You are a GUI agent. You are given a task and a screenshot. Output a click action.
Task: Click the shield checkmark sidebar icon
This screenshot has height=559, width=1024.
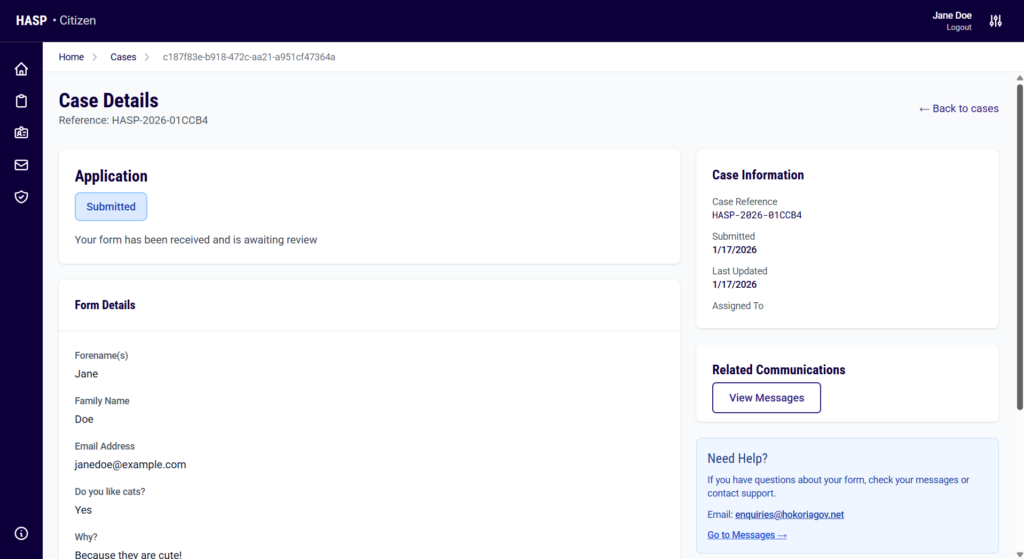[21, 197]
